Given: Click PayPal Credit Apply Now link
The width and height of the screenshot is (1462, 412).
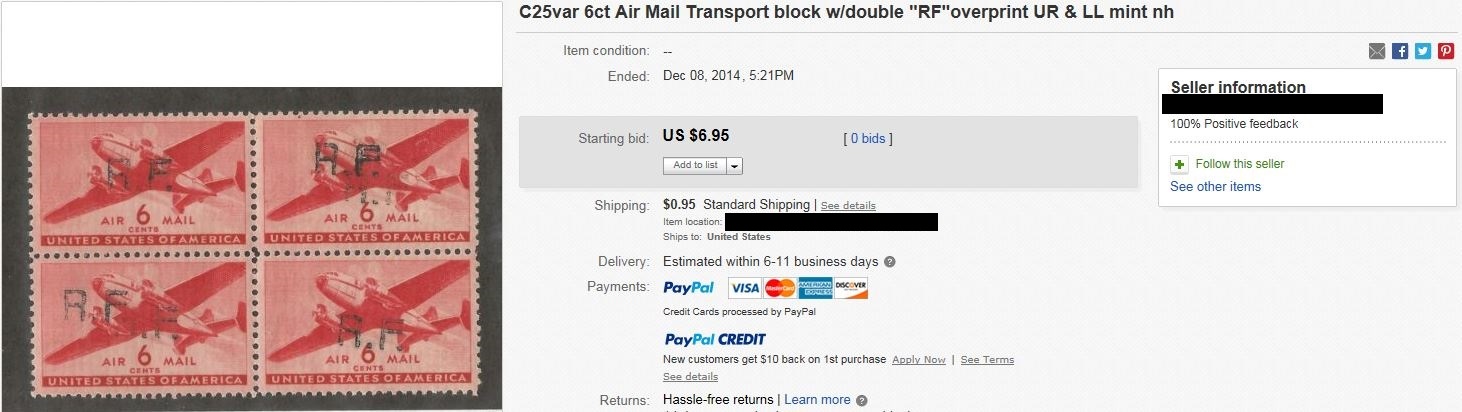Looking at the screenshot, I should pyautogui.click(x=919, y=360).
